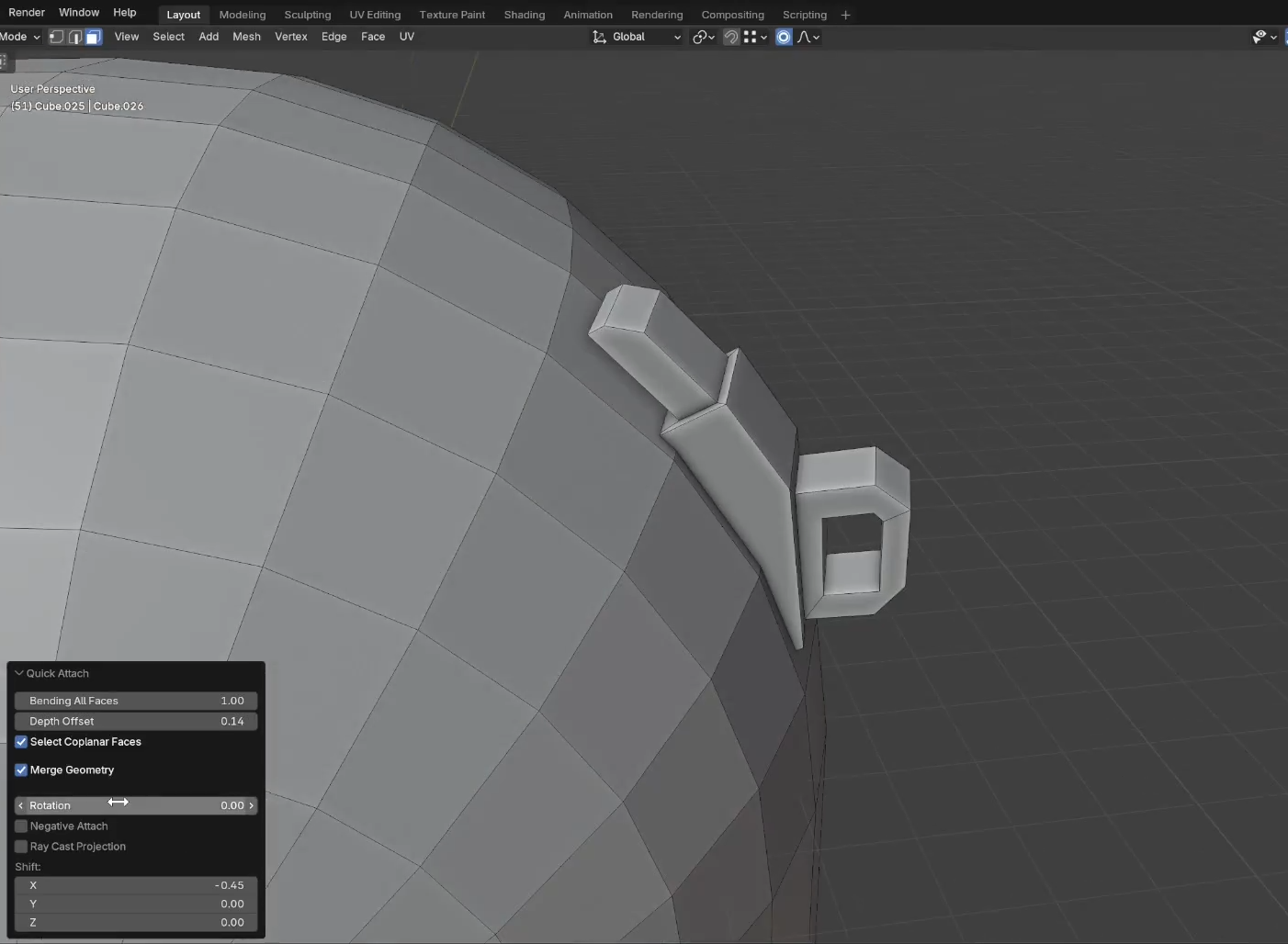Click the Rotation value field
Screen dimensions: 1288x944
pos(136,805)
